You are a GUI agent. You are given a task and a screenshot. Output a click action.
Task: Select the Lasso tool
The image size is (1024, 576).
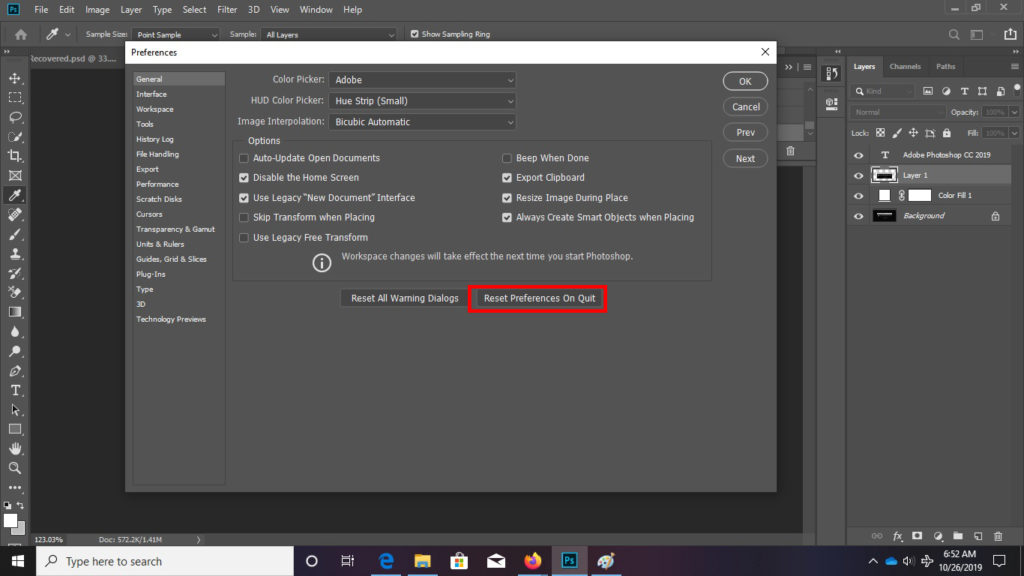[15, 118]
